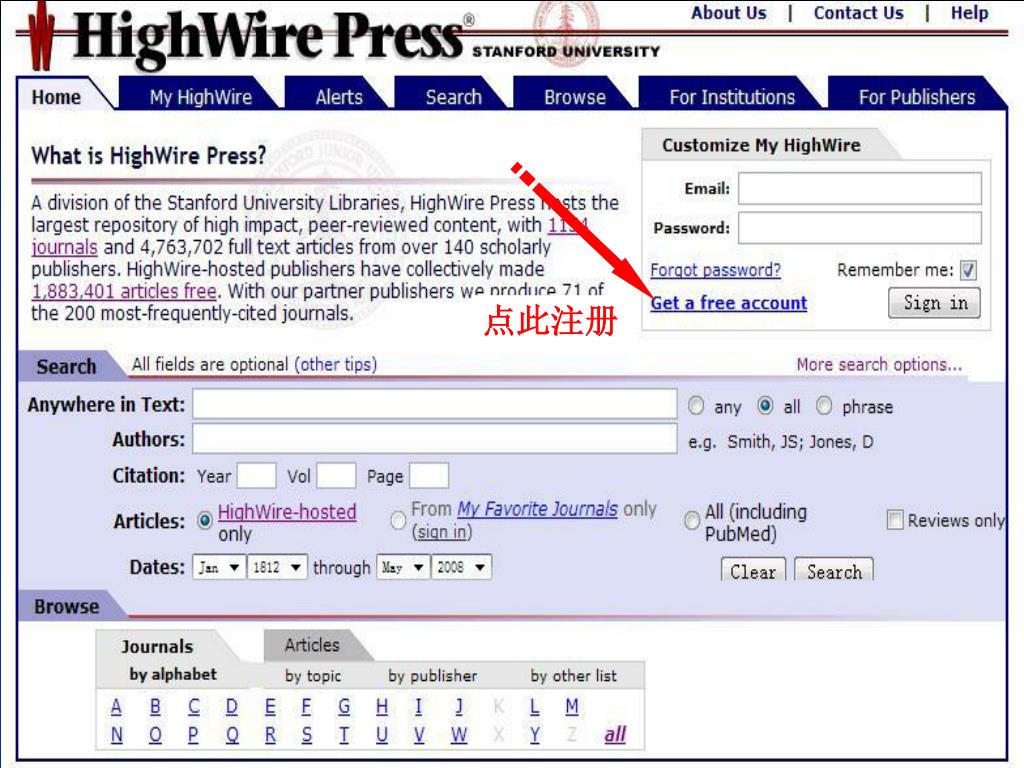Screen dimensions: 1024x768
Task: Open the start year 1812 dropdown
Action: [x=277, y=568]
